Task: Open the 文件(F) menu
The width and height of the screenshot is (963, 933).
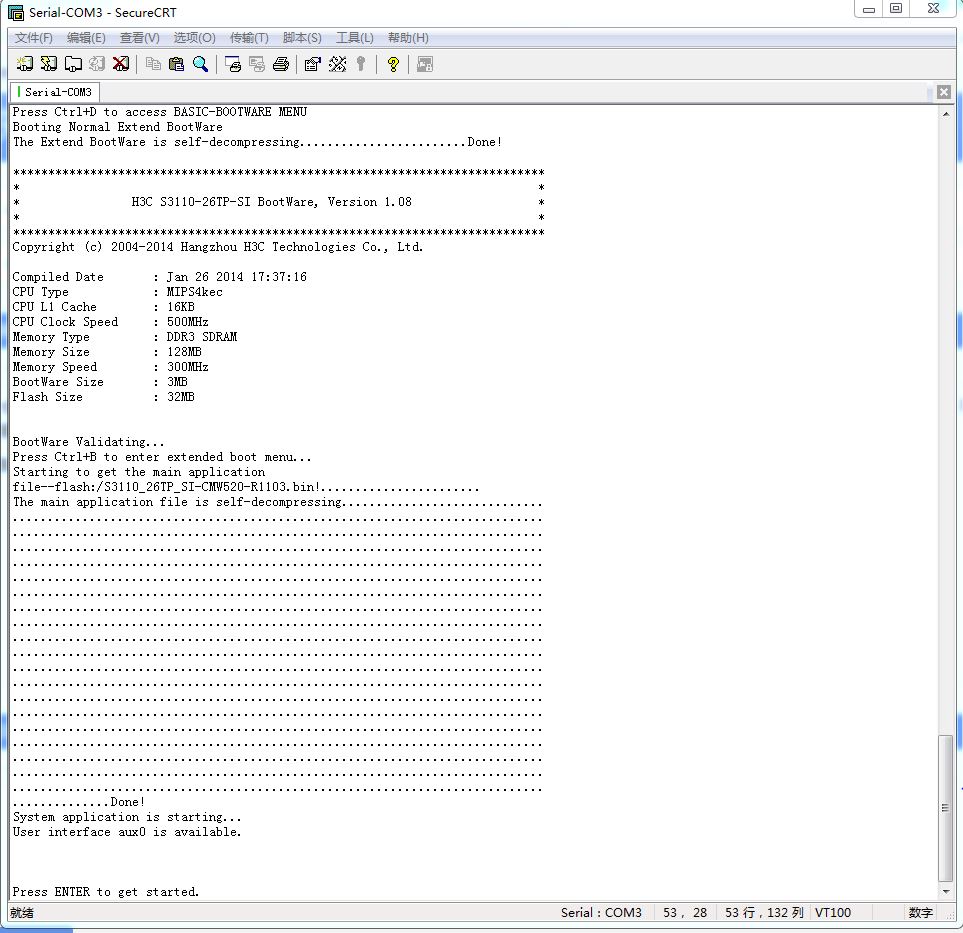Action: 34,38
